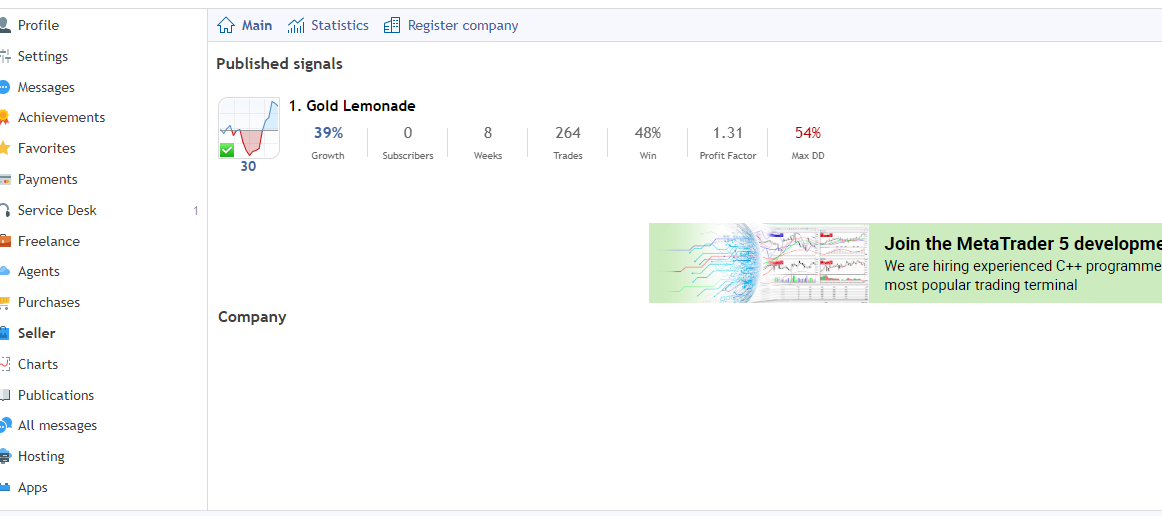Image resolution: width=1162 pixels, height=516 pixels.
Task: Click the 48% Win value
Action: [x=648, y=133]
